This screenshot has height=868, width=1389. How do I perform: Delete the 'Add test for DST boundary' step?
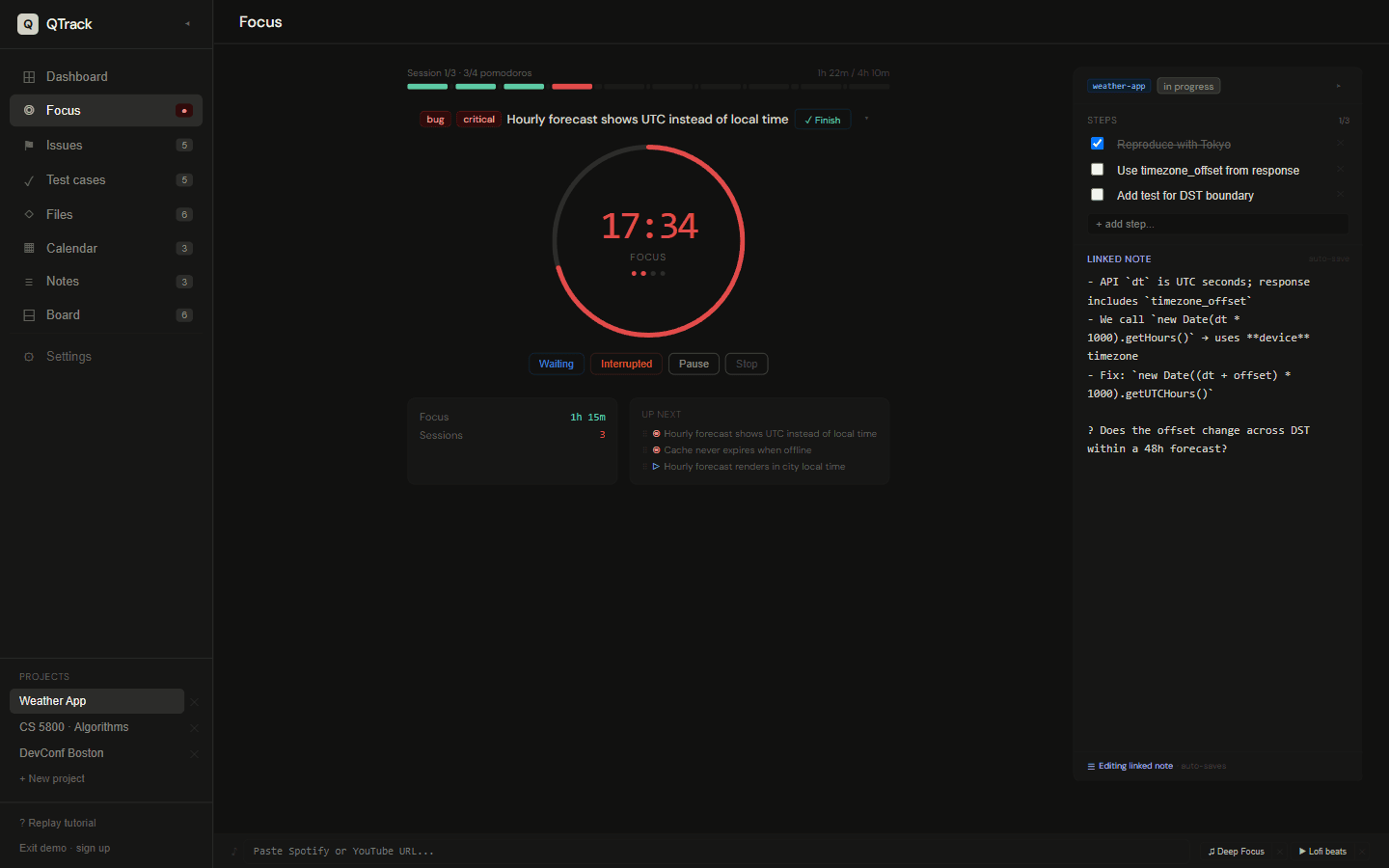pyautogui.click(x=1340, y=195)
